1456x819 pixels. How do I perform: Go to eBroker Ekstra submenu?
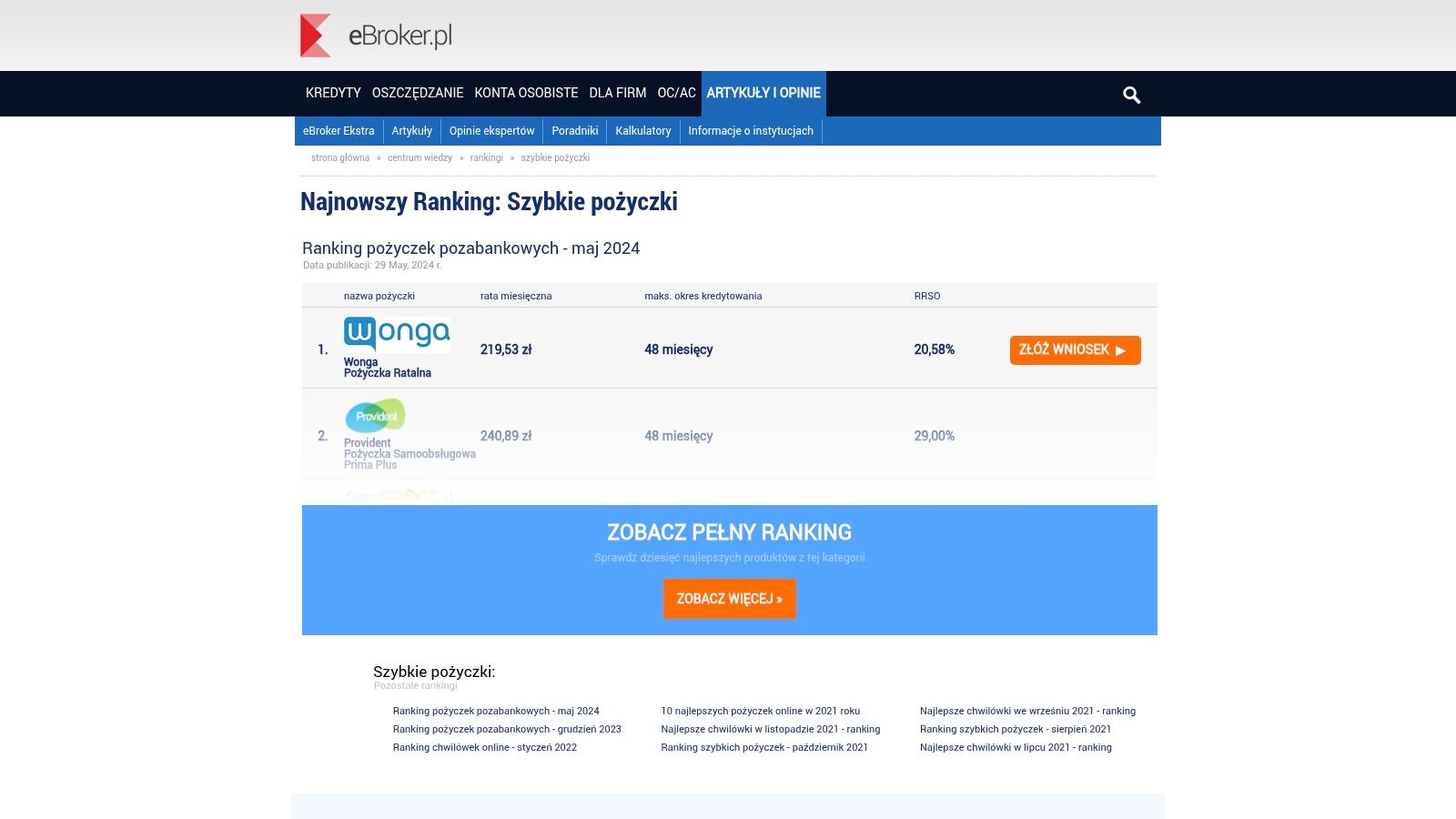(x=339, y=131)
